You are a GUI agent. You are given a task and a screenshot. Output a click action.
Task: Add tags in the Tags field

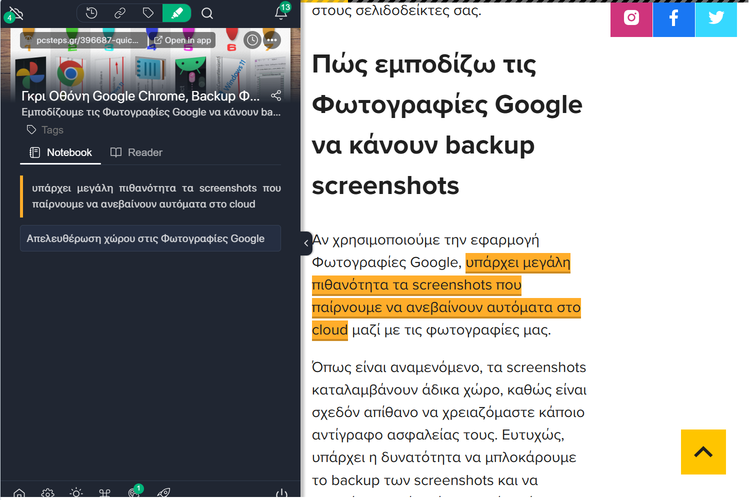point(45,130)
